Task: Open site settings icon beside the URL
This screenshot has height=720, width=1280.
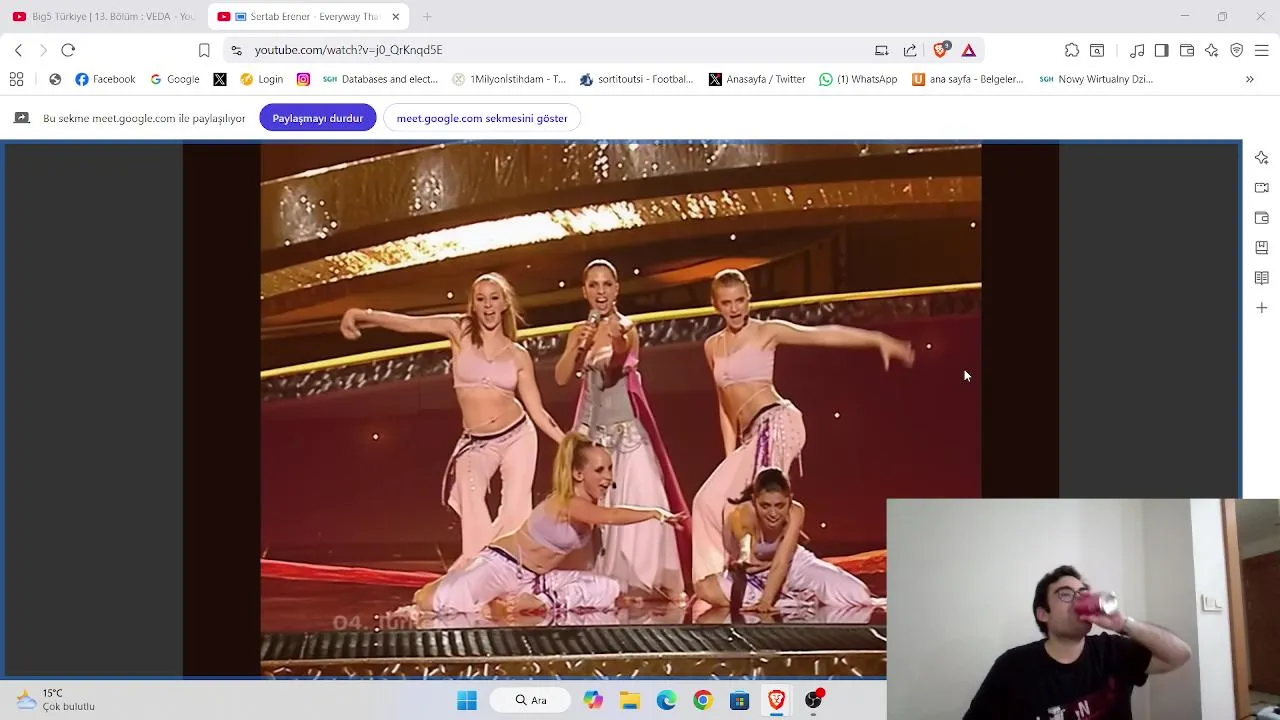Action: click(236, 50)
